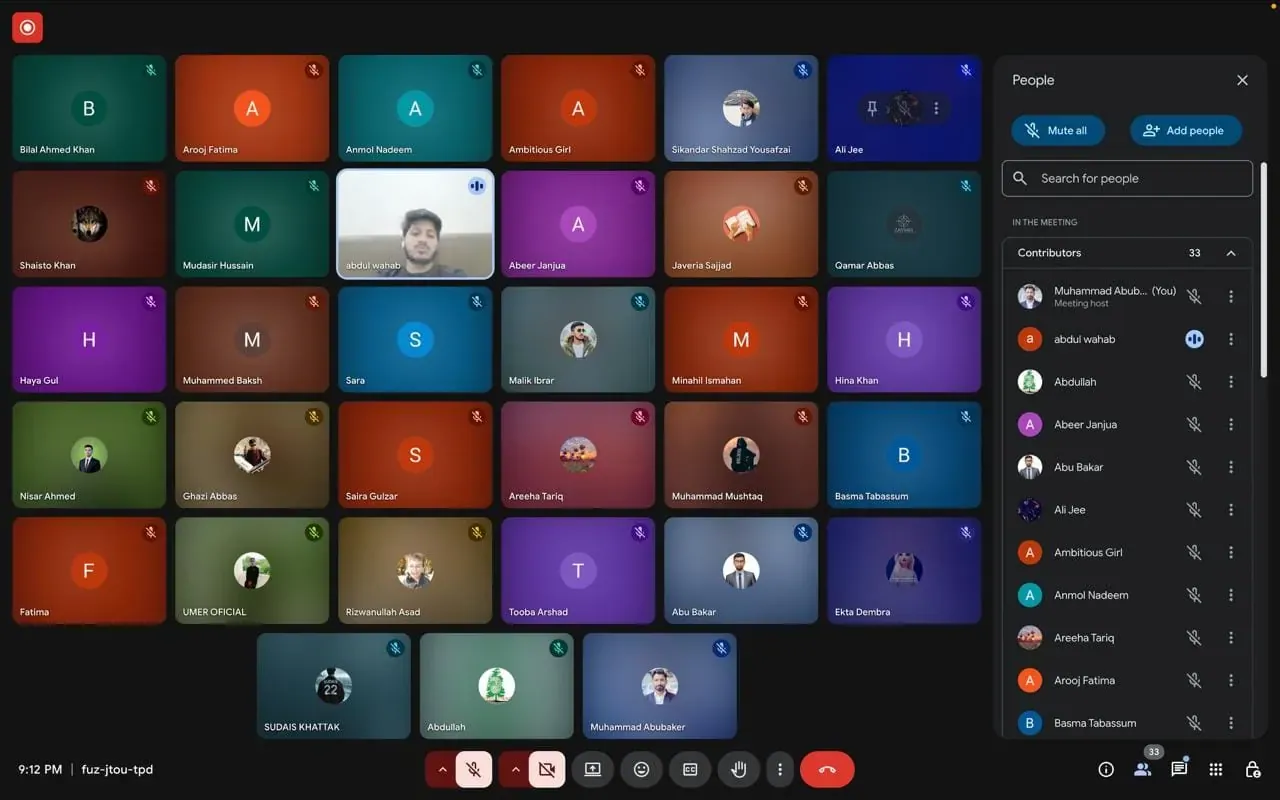1280x800 pixels.
Task: Mute icon next to Areeha Tariq in list
Action: tap(1194, 637)
